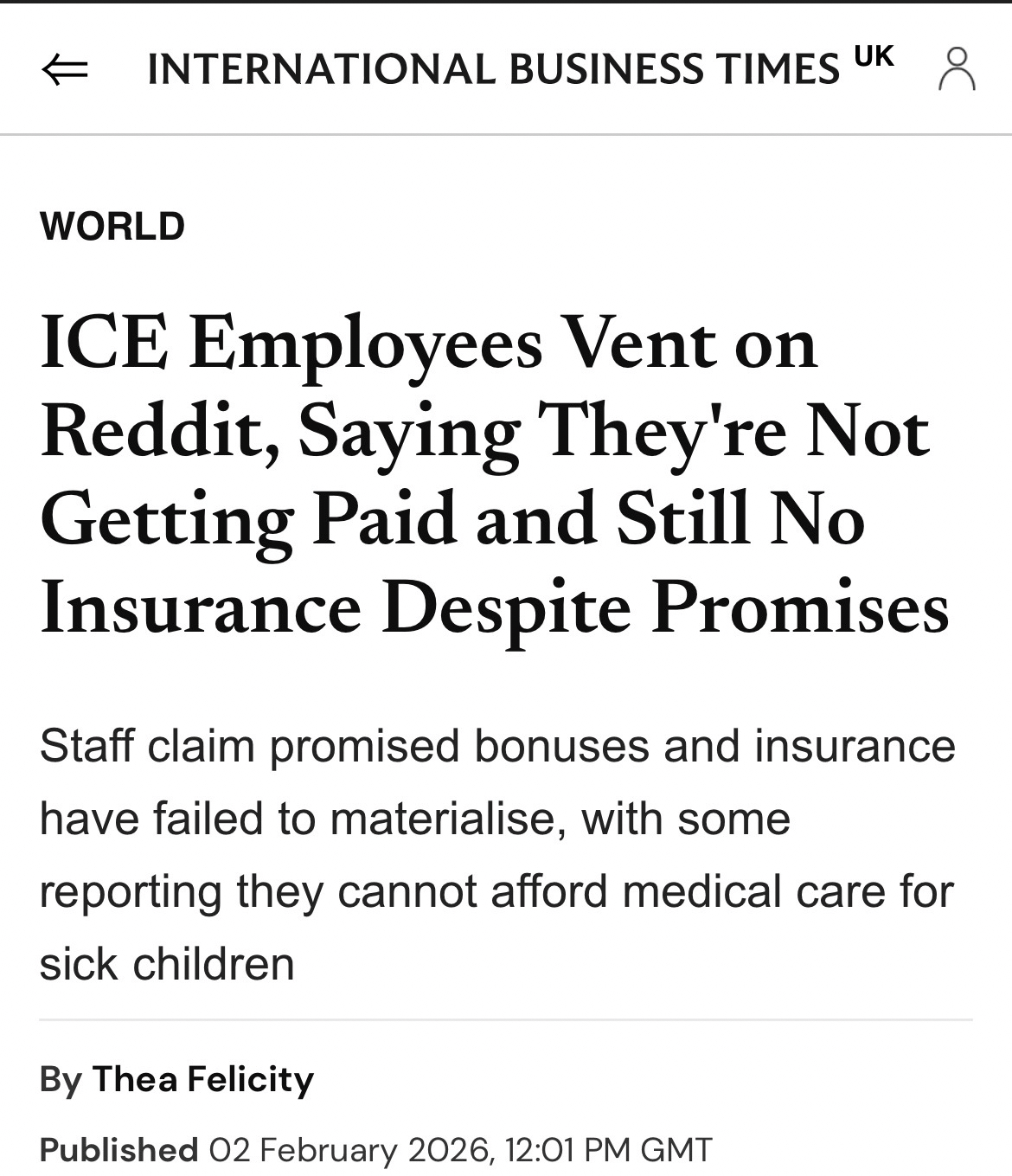This screenshot has height=1176, width=1012.
Task: Click the date 02 February 2026
Action: pyautogui.click(x=351, y=1150)
